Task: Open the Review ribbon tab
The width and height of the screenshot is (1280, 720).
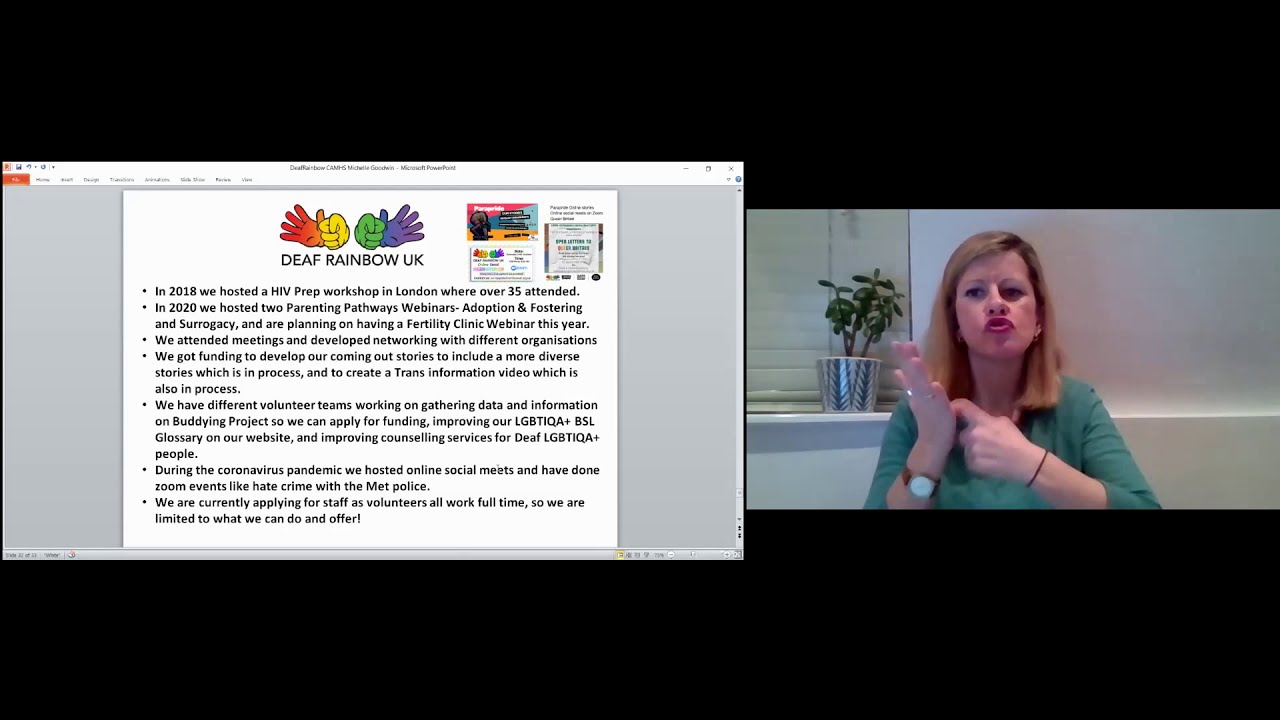Action: [223, 180]
